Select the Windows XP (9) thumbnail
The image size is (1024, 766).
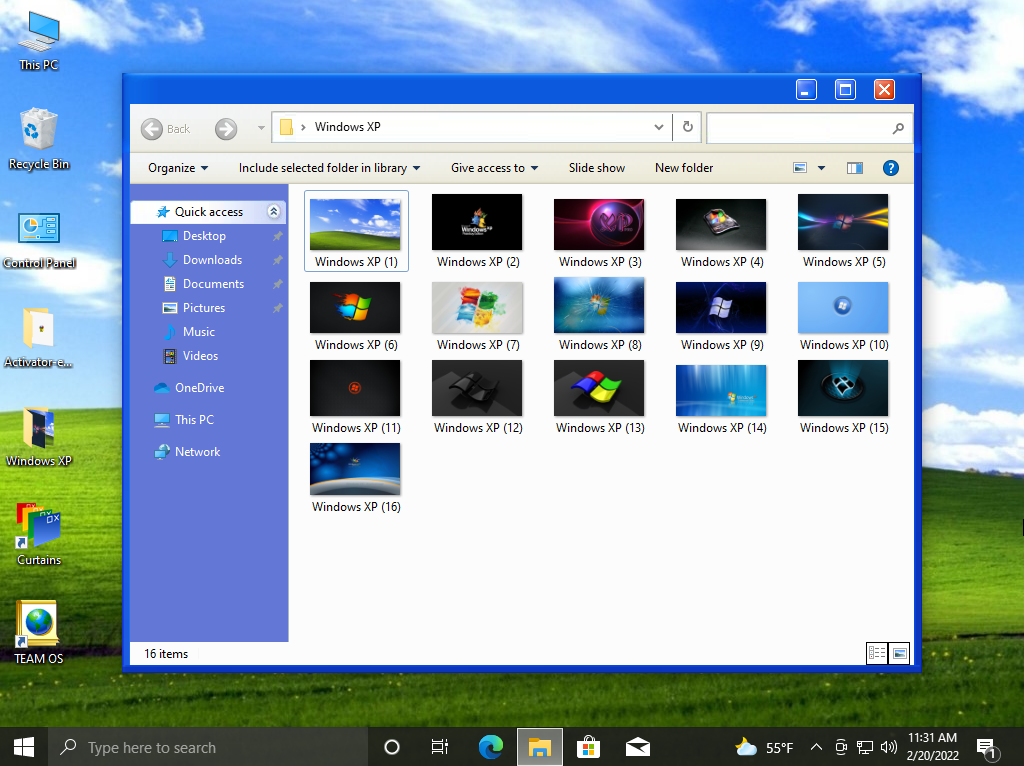click(x=722, y=316)
